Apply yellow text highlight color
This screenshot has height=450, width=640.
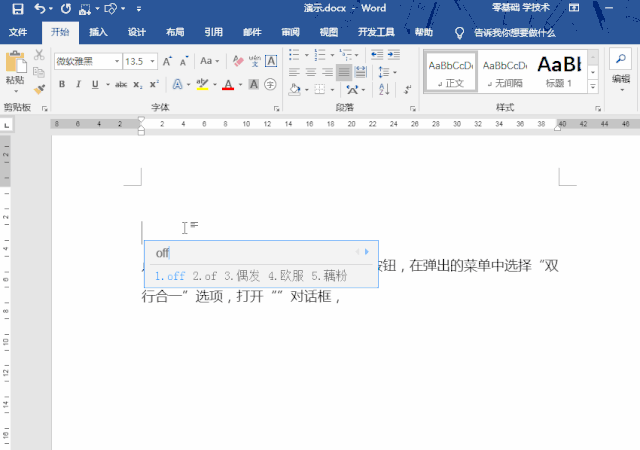(202, 84)
